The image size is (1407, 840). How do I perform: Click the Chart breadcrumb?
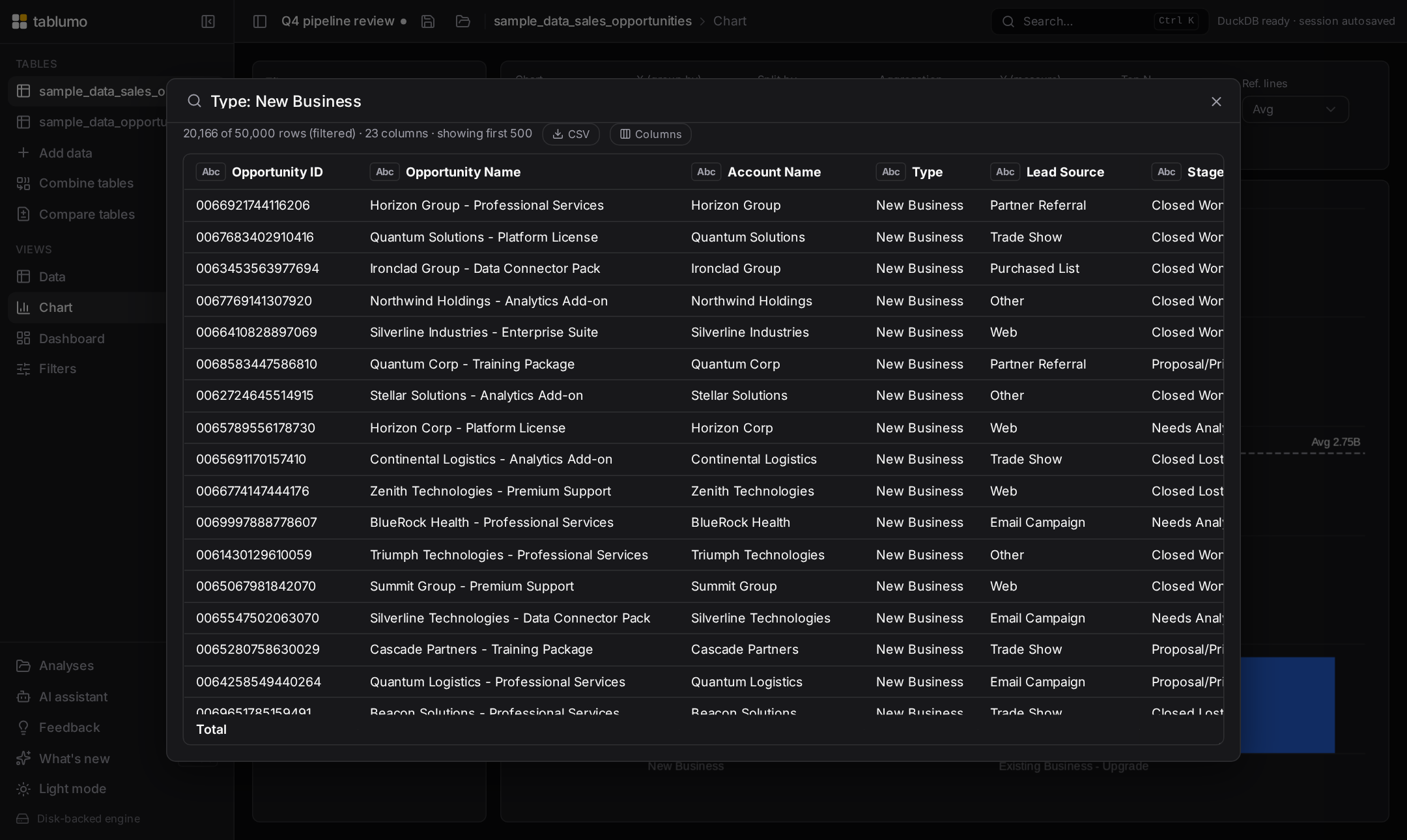tap(730, 21)
